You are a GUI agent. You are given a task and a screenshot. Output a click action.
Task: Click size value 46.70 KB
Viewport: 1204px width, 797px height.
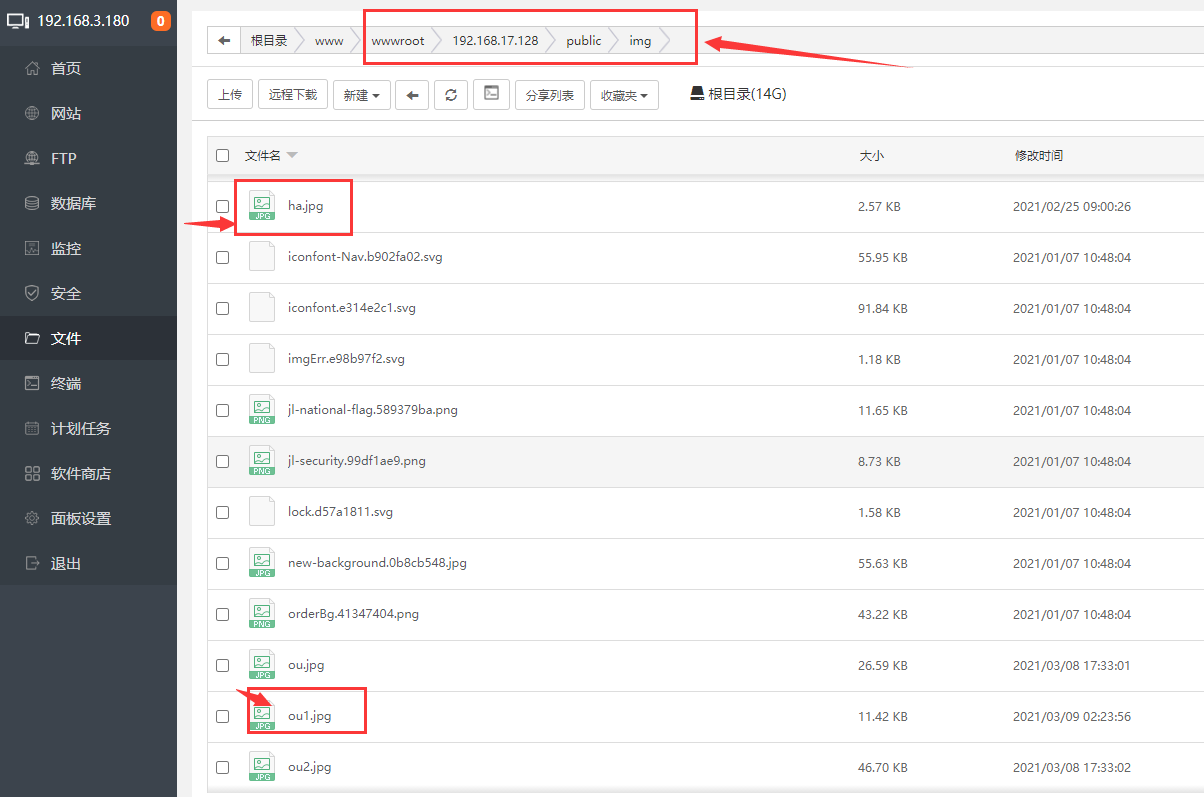(x=883, y=767)
